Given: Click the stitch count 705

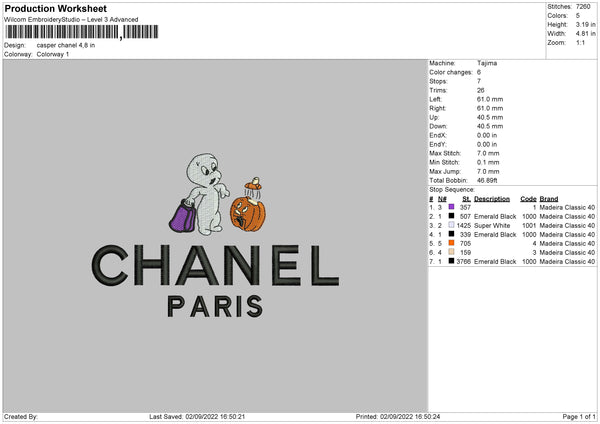Looking at the screenshot, I should (x=465, y=243).
